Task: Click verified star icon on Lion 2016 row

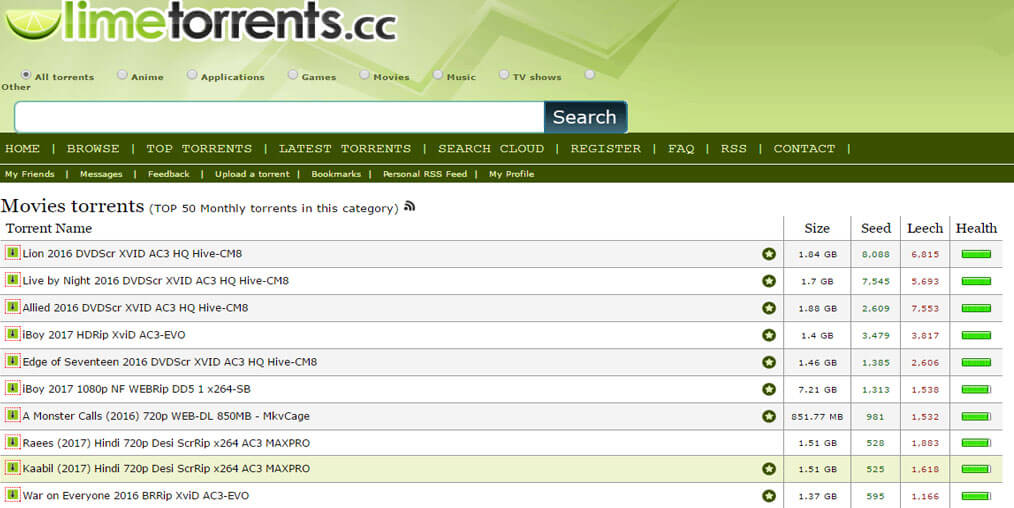Action: click(768, 254)
